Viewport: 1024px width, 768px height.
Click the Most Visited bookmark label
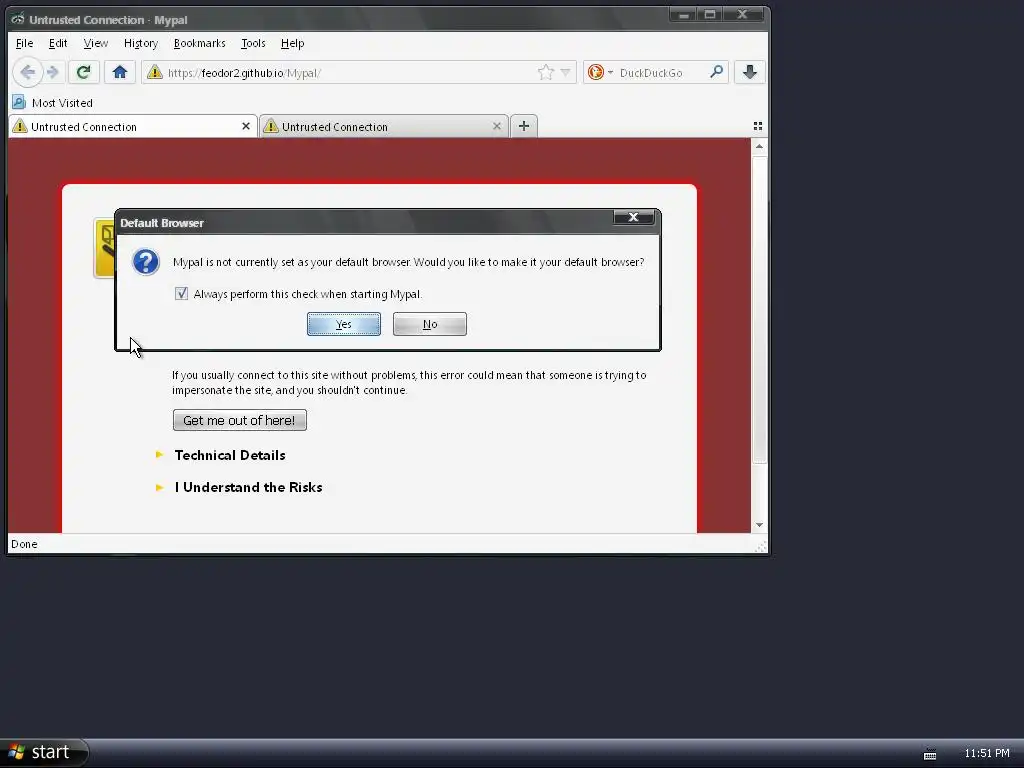(x=62, y=103)
